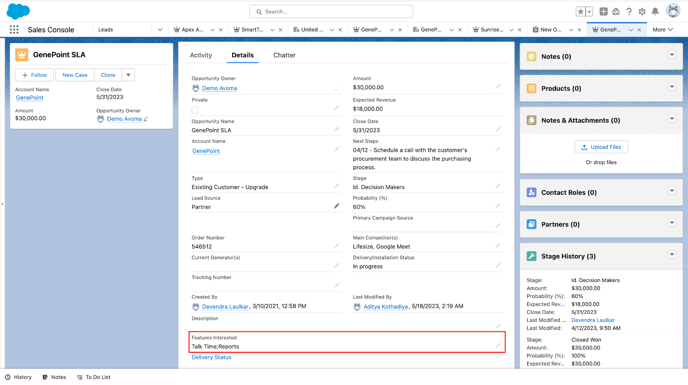Select the Details tab
Screen dimensions: 688x385
pos(243,55)
